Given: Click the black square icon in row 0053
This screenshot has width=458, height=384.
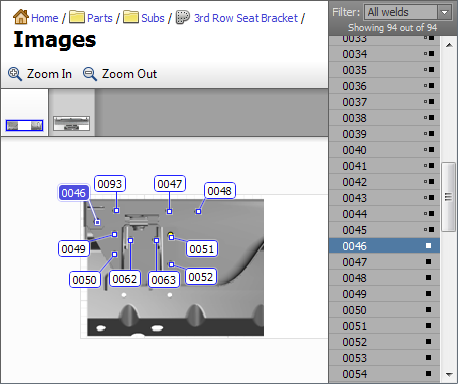Looking at the screenshot, I should coord(429,358).
